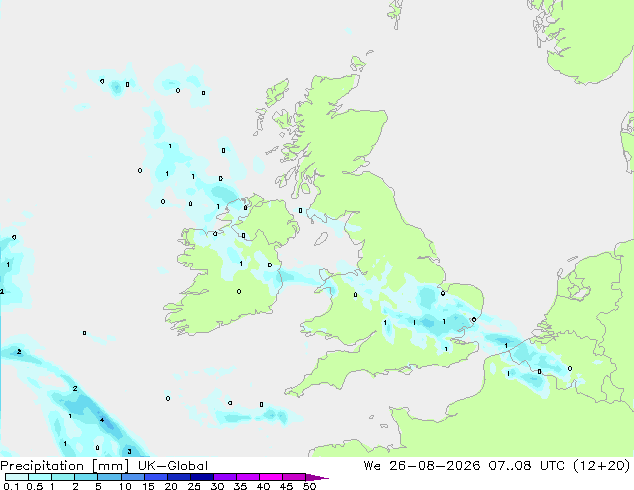Select the above-50 arrow tip of the legend
634x490 pixels.
[317, 477]
